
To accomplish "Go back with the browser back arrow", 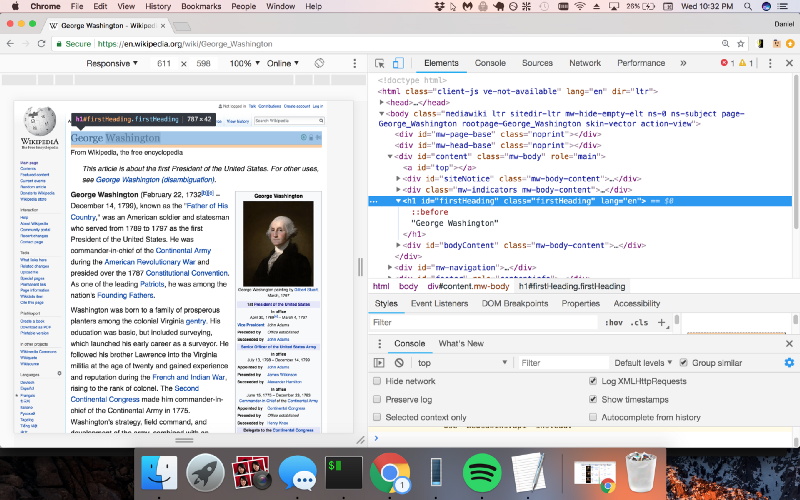I will [x=10, y=44].
